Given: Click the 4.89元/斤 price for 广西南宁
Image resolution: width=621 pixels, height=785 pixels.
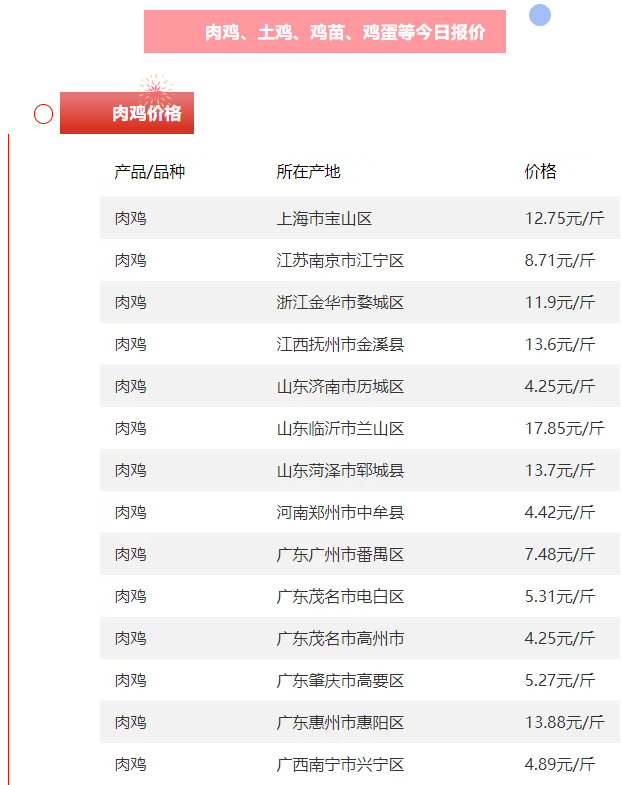Looking at the screenshot, I should pos(560,764).
